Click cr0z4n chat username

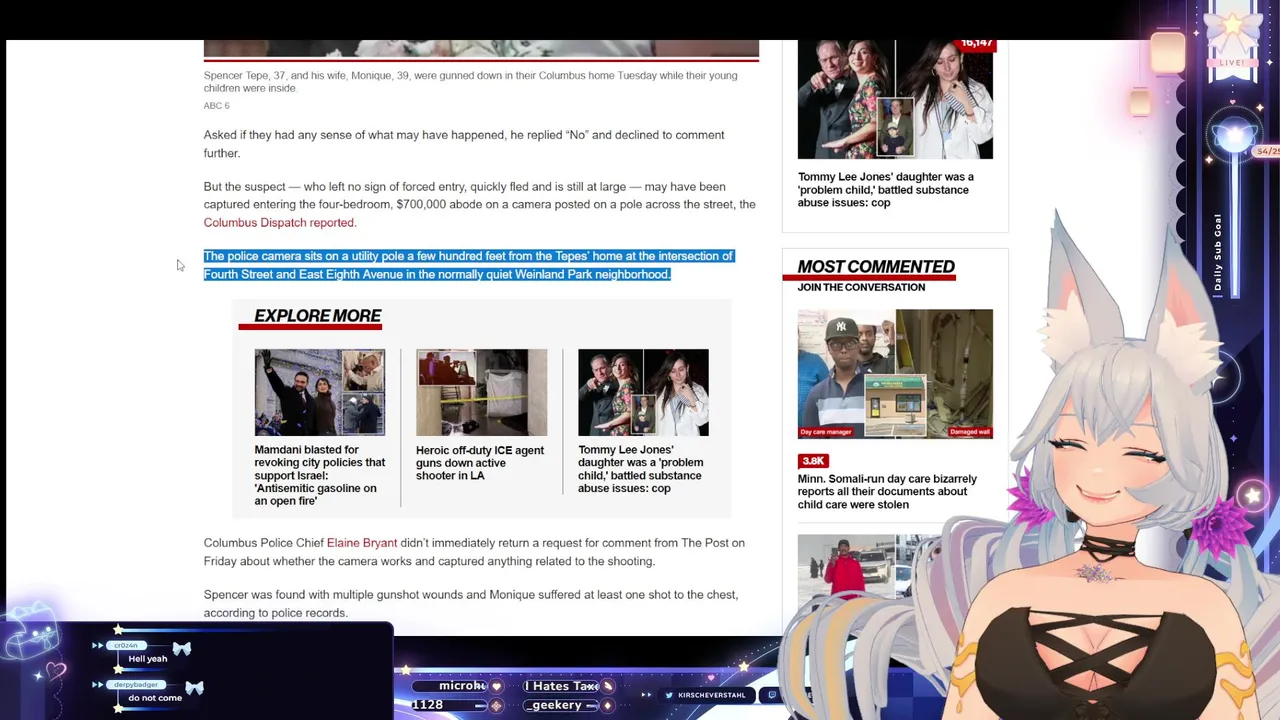pyautogui.click(x=126, y=646)
